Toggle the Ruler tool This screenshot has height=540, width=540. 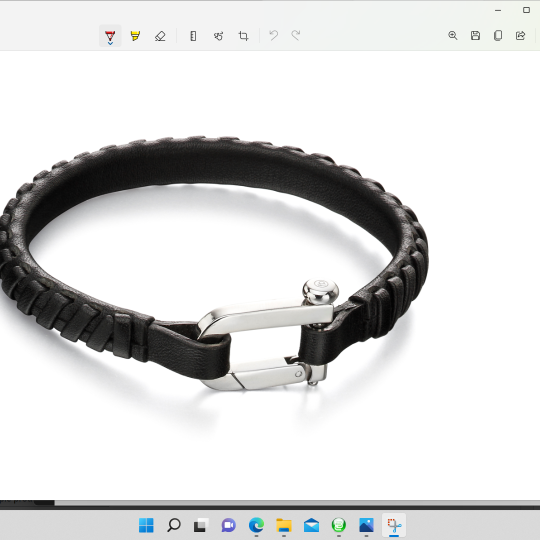pos(193,35)
